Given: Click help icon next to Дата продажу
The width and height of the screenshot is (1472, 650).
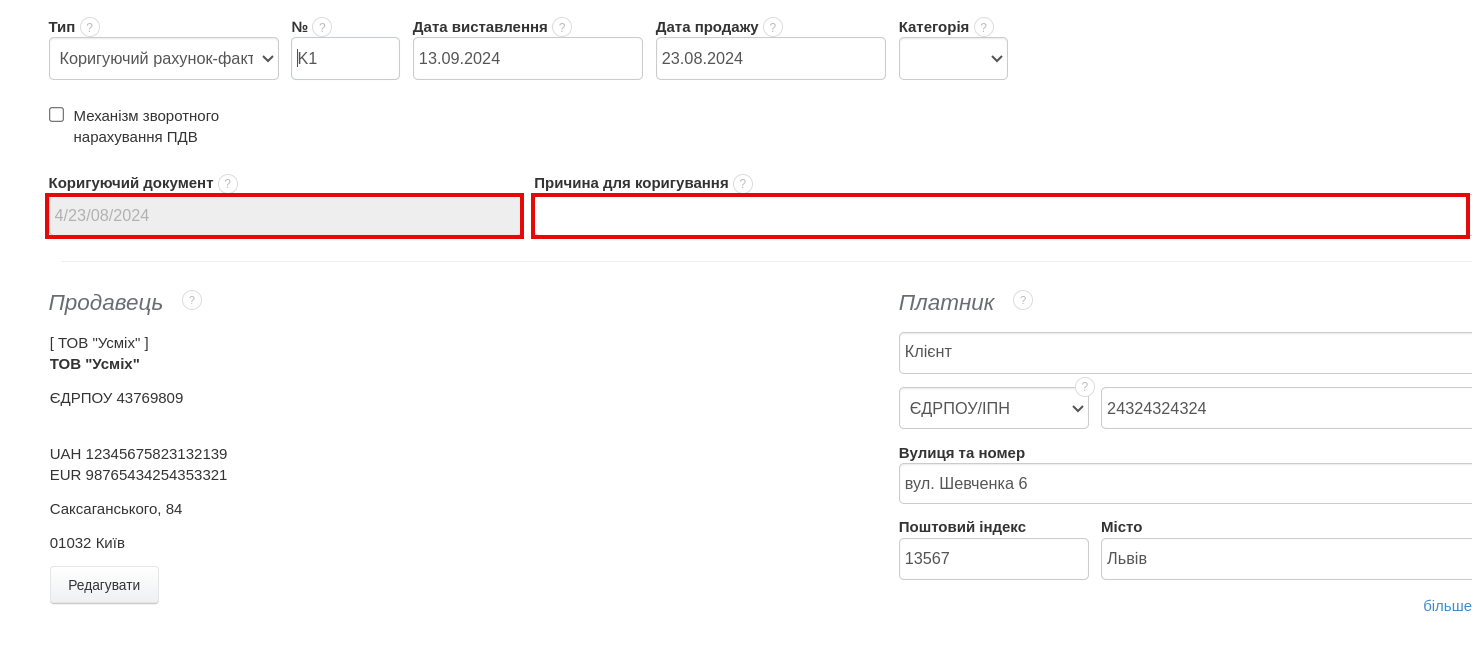Looking at the screenshot, I should coord(773,27).
